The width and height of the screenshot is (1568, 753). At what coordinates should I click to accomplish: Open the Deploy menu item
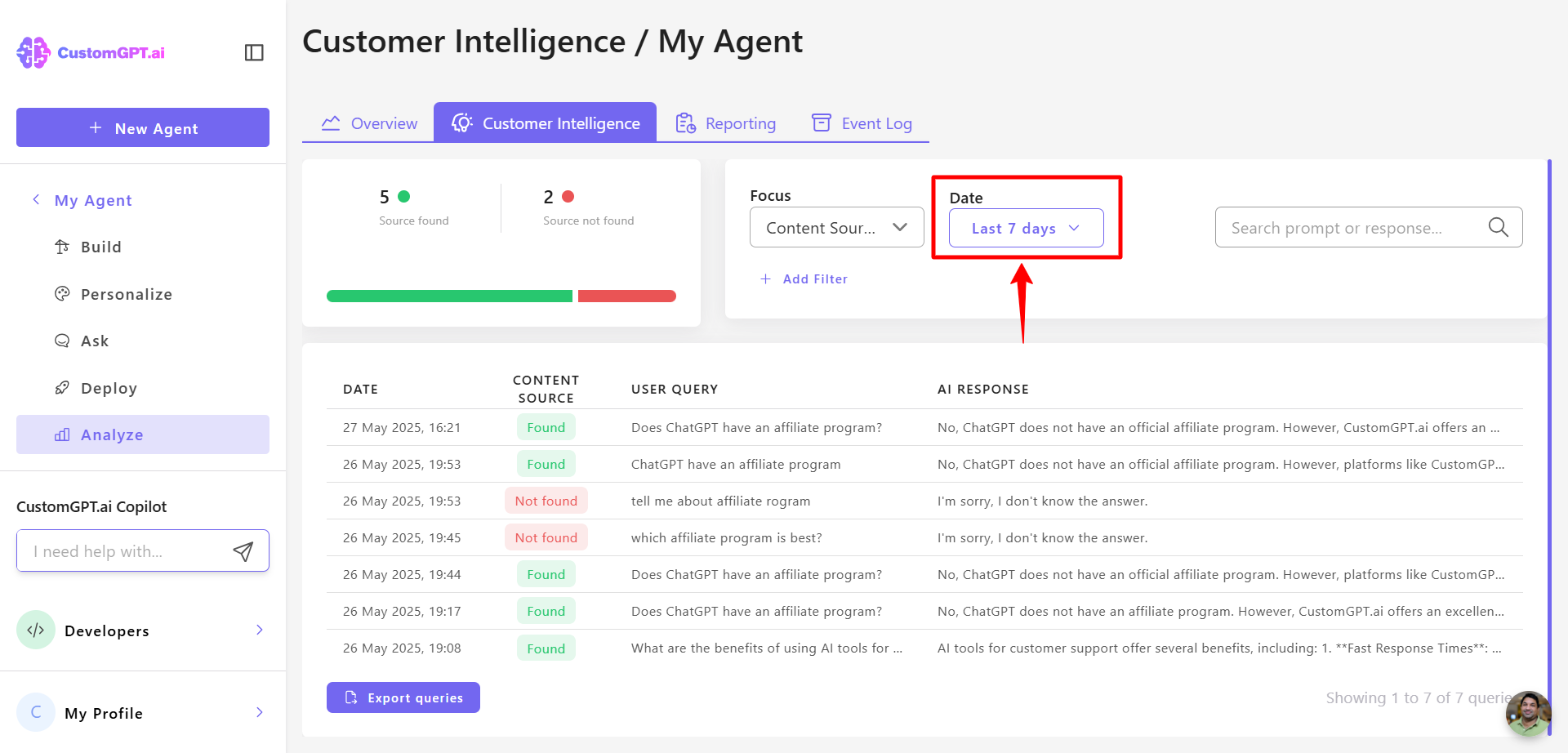tap(143, 388)
